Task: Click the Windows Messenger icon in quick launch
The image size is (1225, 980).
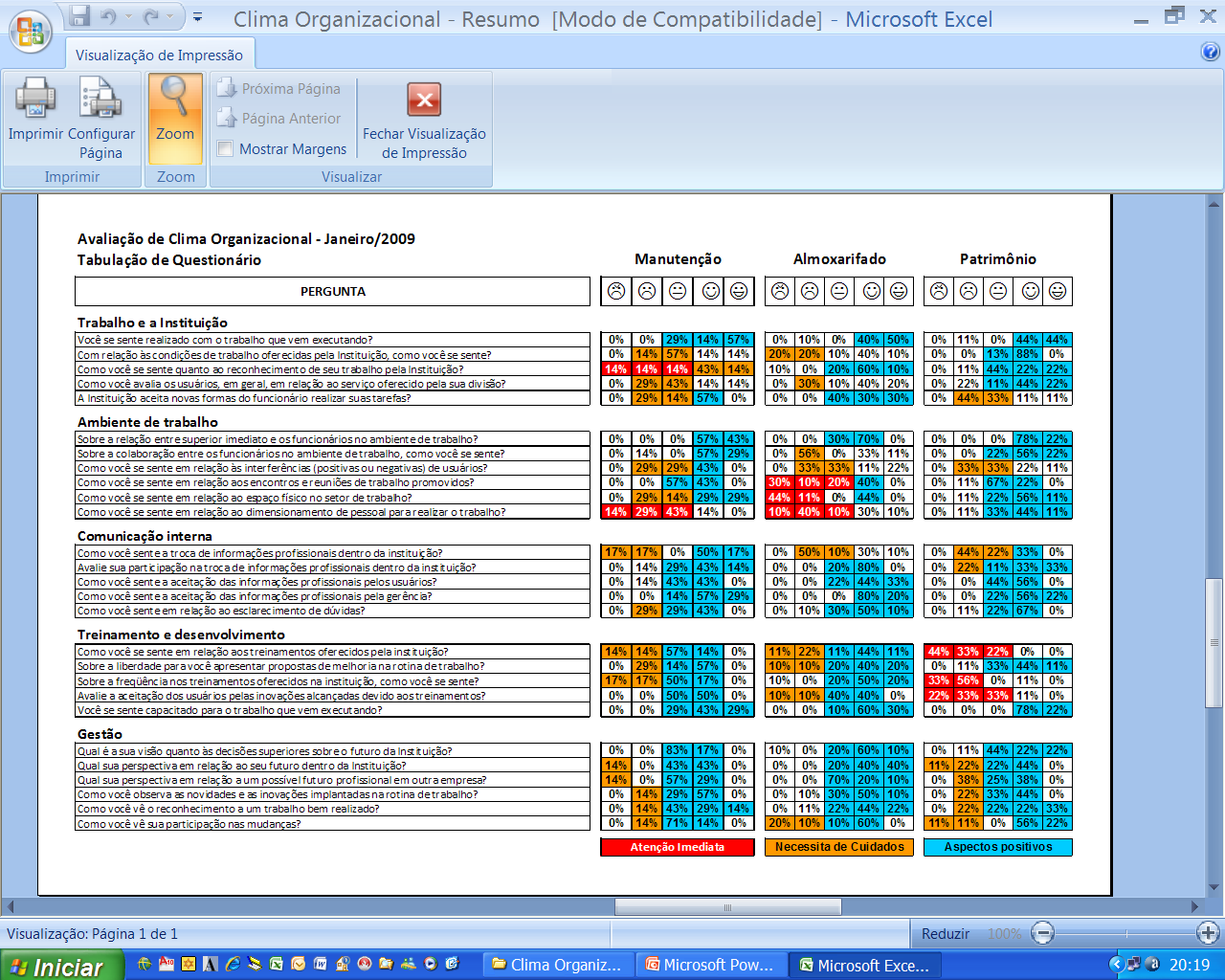Action: [409, 965]
